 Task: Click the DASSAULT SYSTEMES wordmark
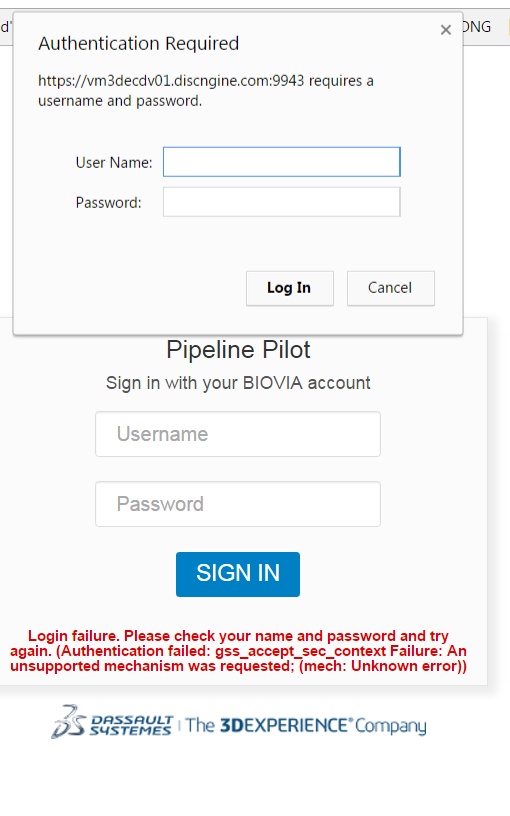[x=131, y=725]
